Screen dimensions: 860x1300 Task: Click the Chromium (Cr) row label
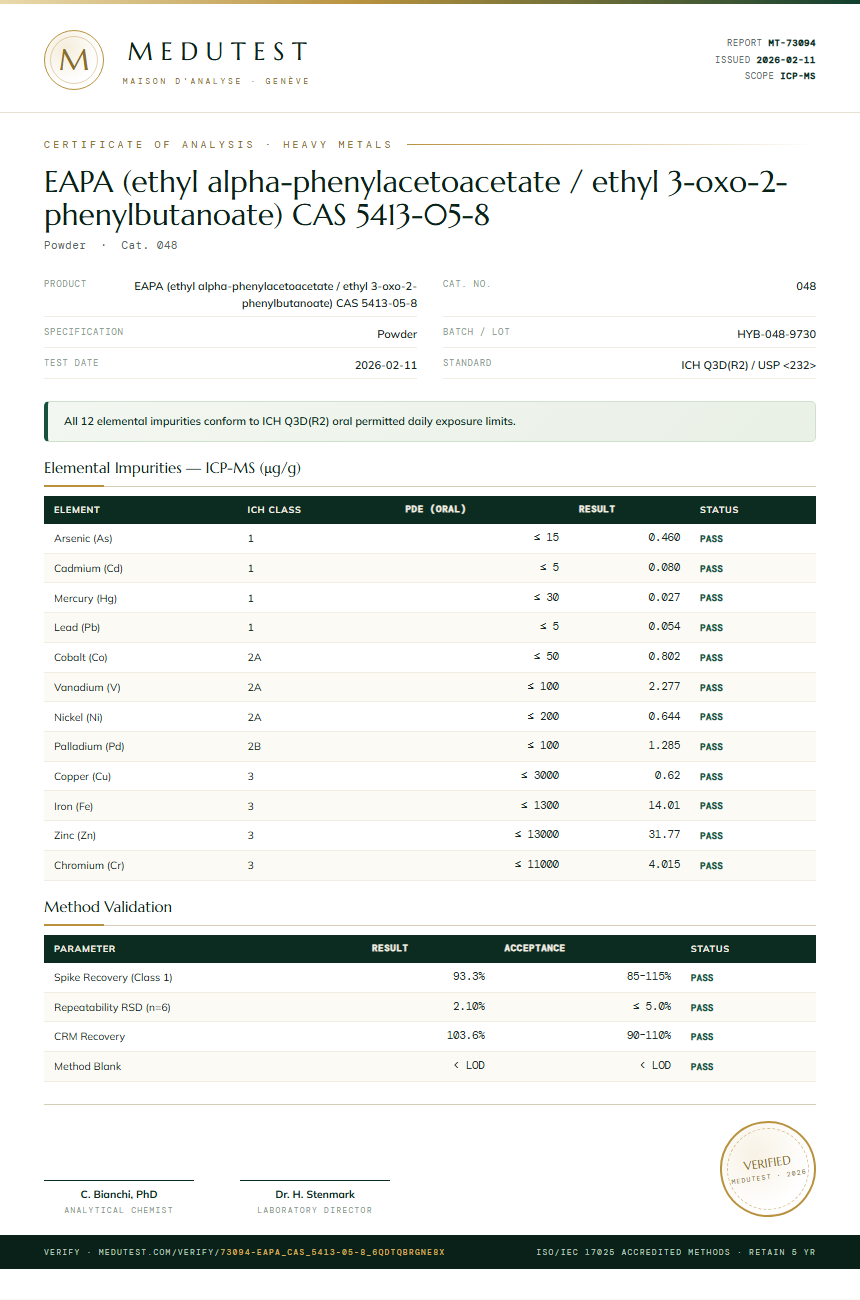click(89, 866)
